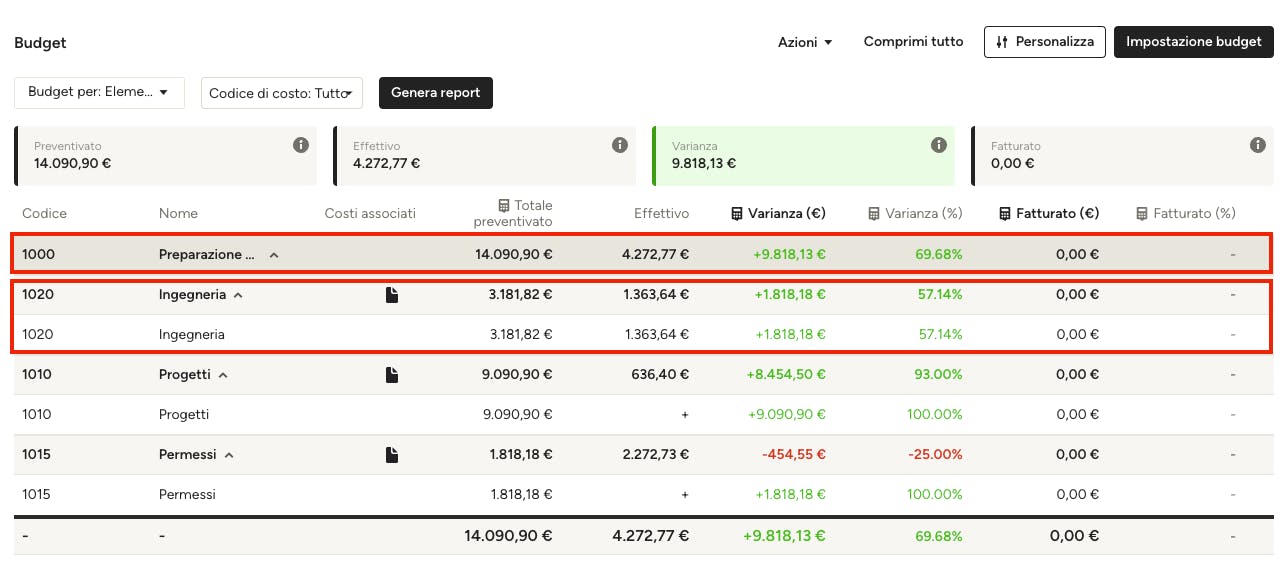Click the Personalizza button
This screenshot has height=572, width=1284.
[1045, 42]
